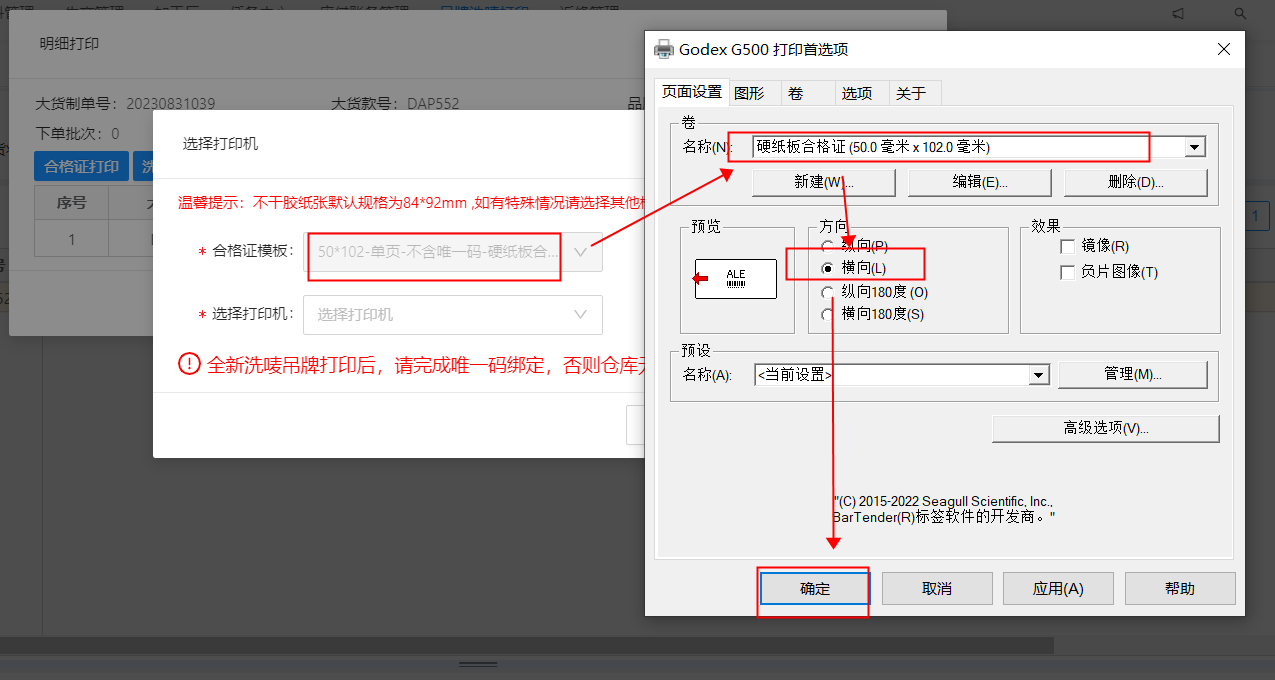The image size is (1275, 680).
Task: Enable the 镜像(R) mirror checkbox
Action: [x=1068, y=246]
